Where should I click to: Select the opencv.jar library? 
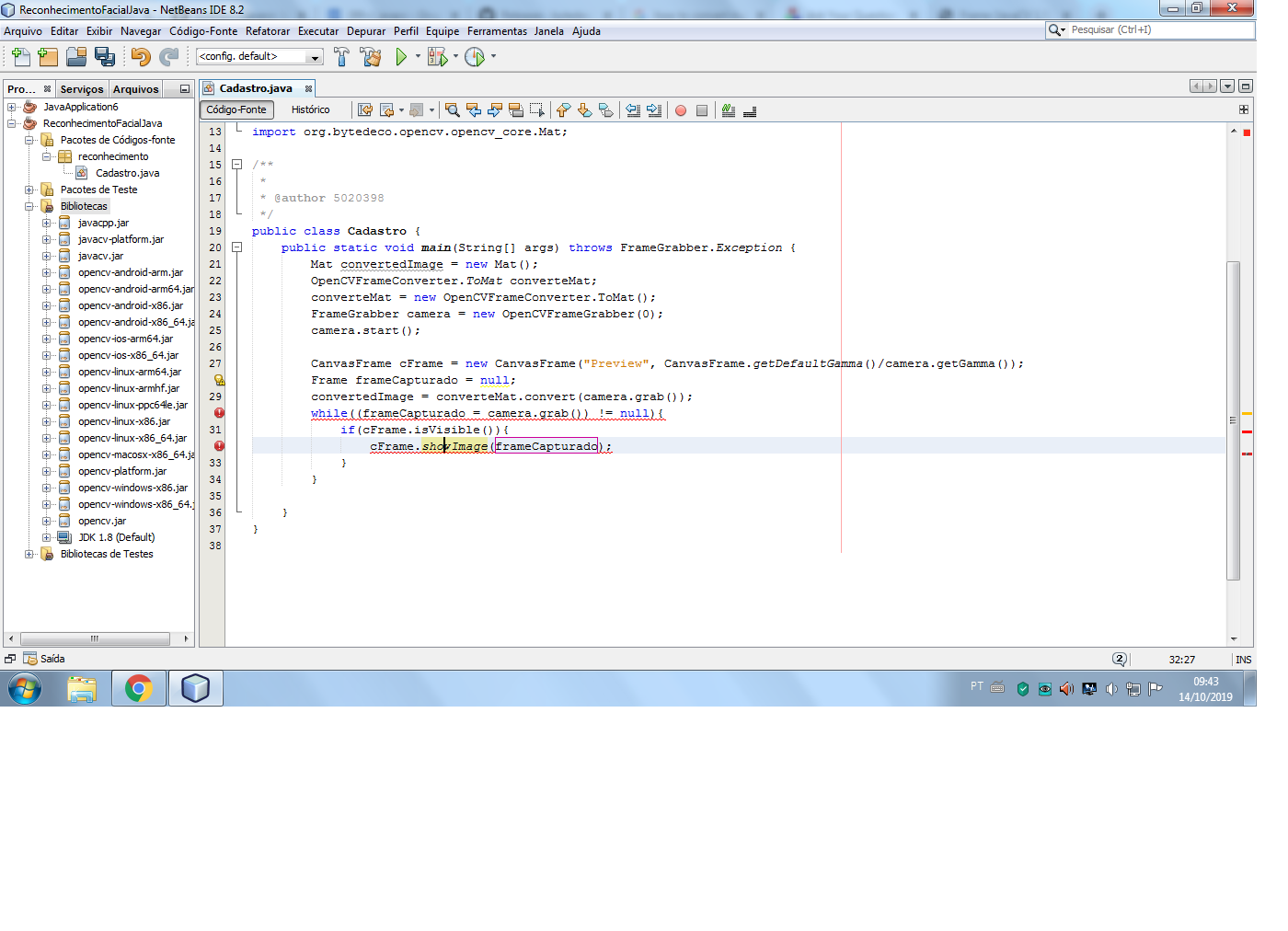[x=102, y=521]
